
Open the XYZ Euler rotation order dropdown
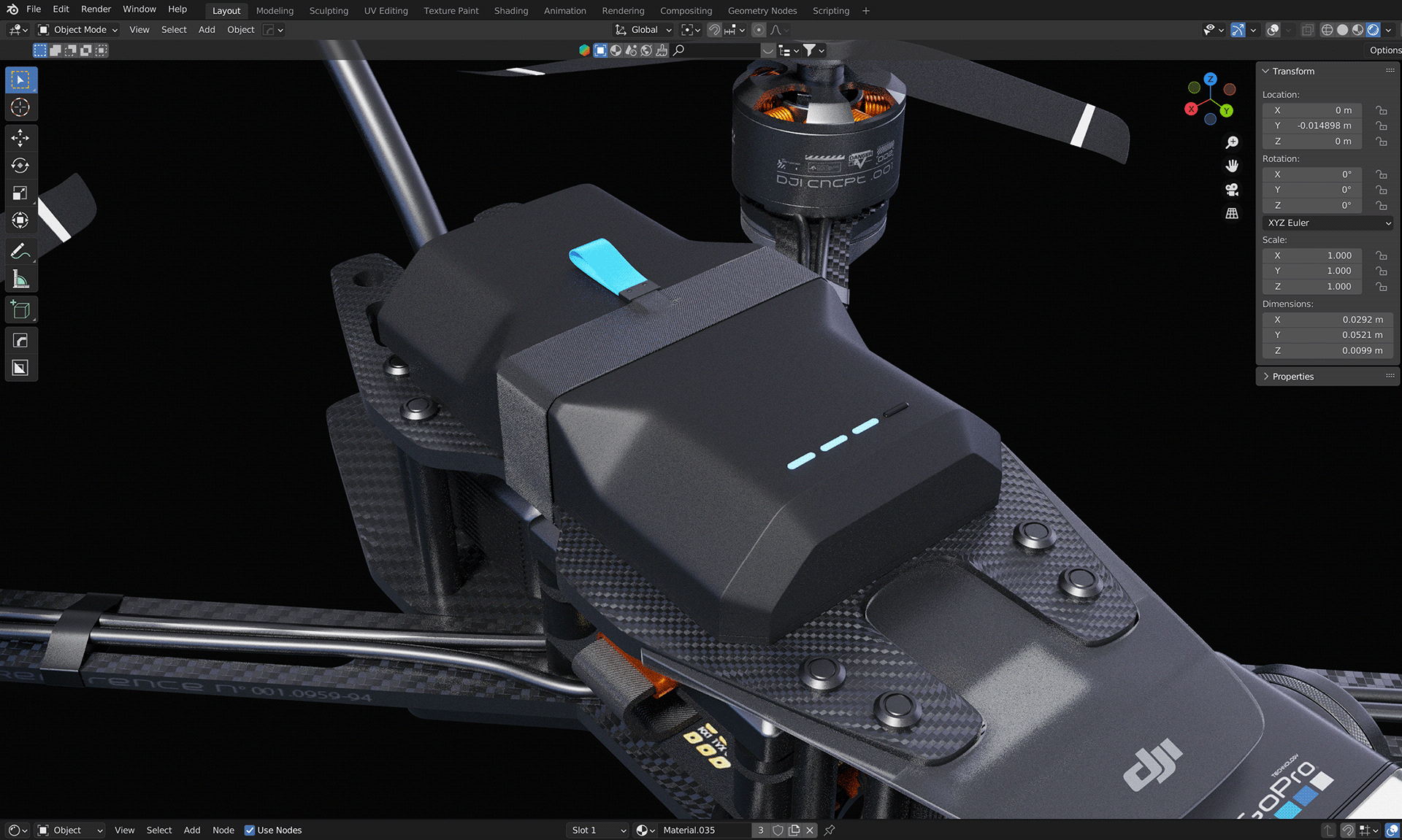coord(1326,223)
